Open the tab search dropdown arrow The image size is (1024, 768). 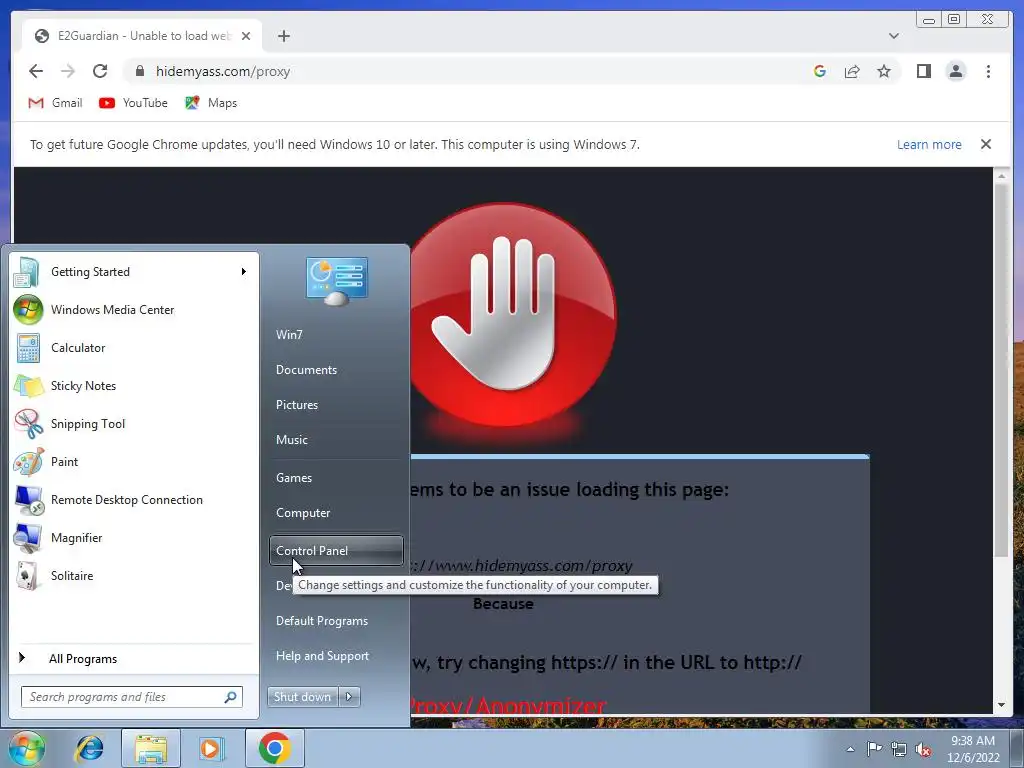(893, 36)
